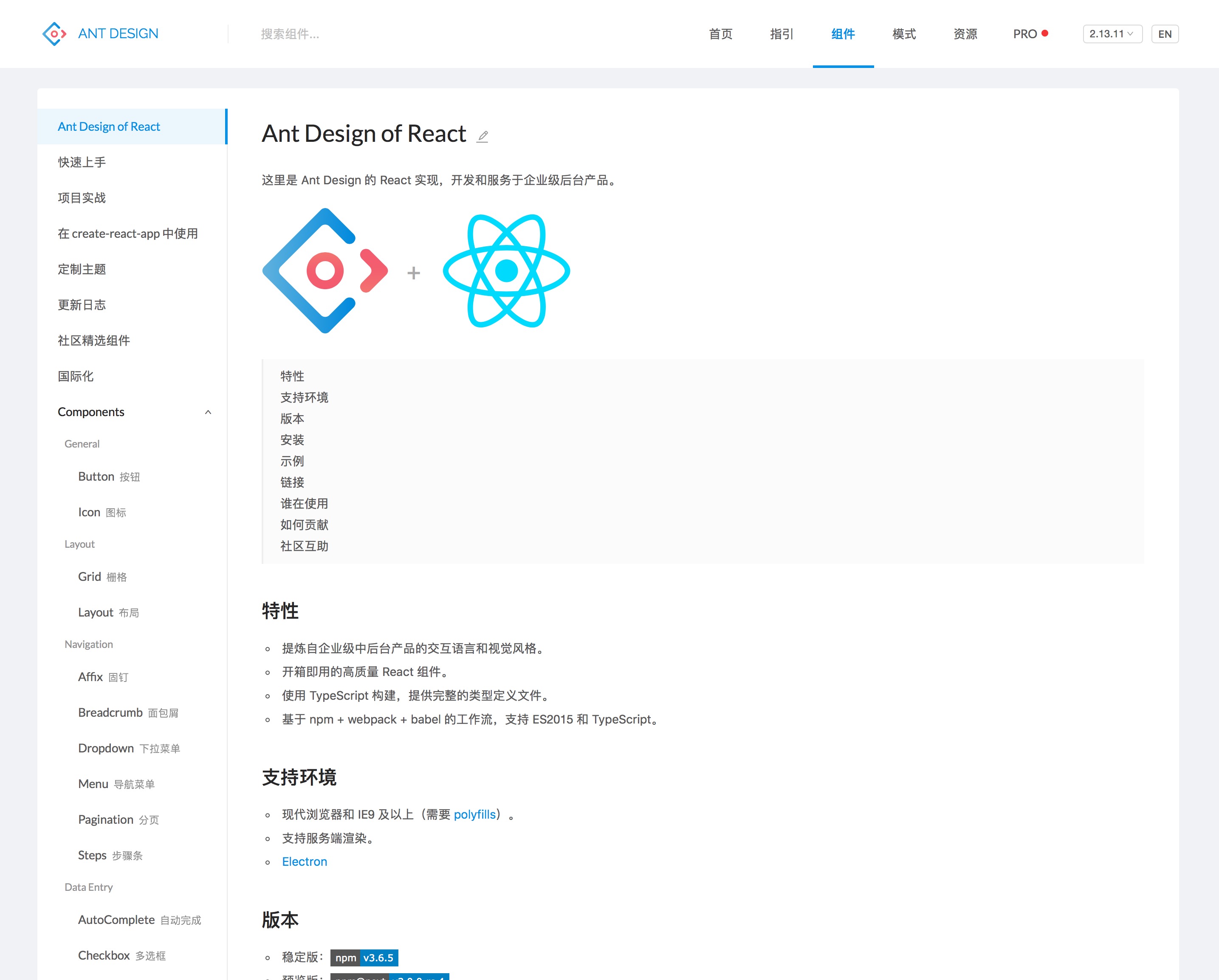This screenshot has width=1219, height=980.
Task: Jump to 谁在使用 in table of contents
Action: coord(304,504)
